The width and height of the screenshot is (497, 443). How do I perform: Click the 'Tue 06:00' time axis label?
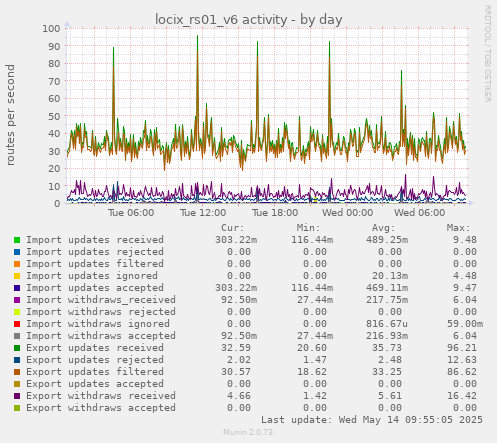tap(131, 213)
